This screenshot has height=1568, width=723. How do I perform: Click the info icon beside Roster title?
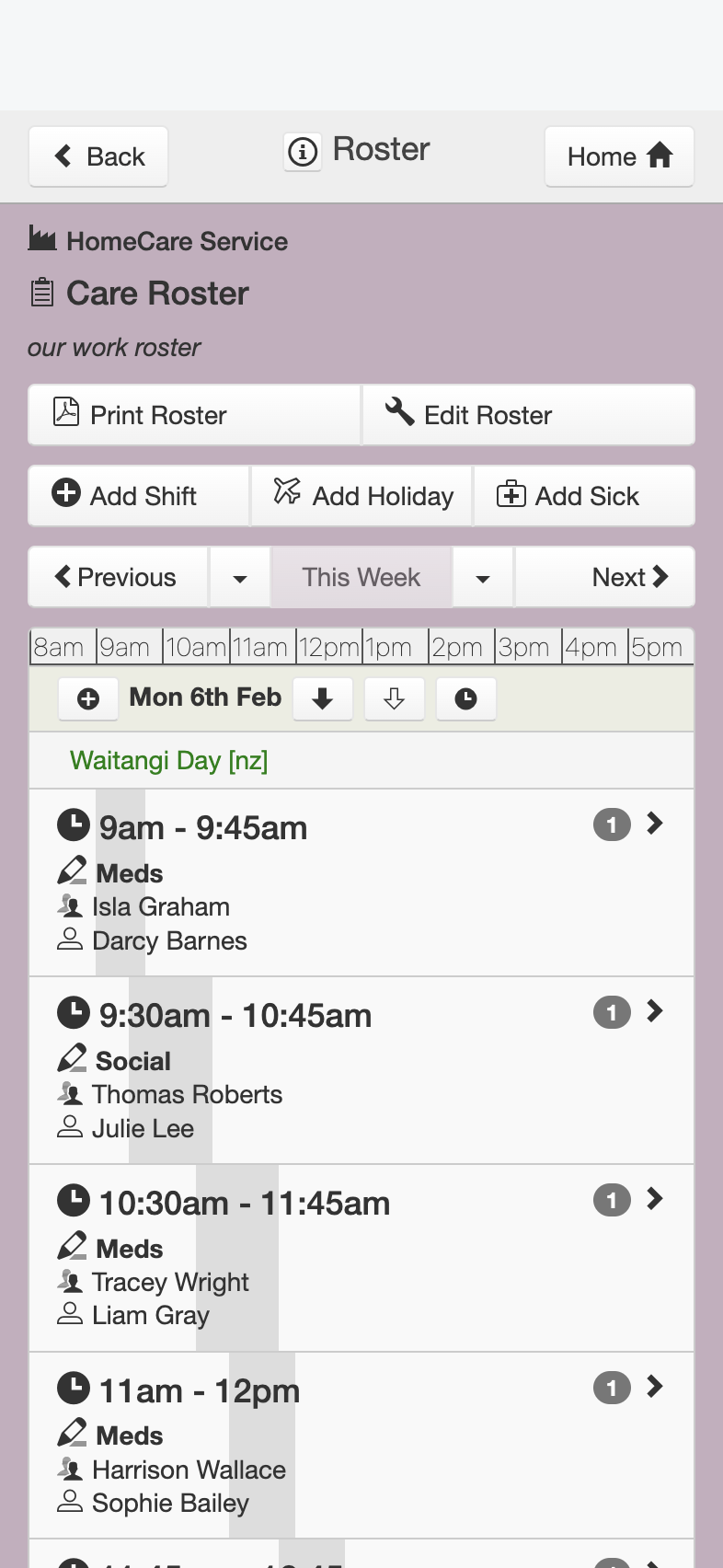(x=303, y=151)
